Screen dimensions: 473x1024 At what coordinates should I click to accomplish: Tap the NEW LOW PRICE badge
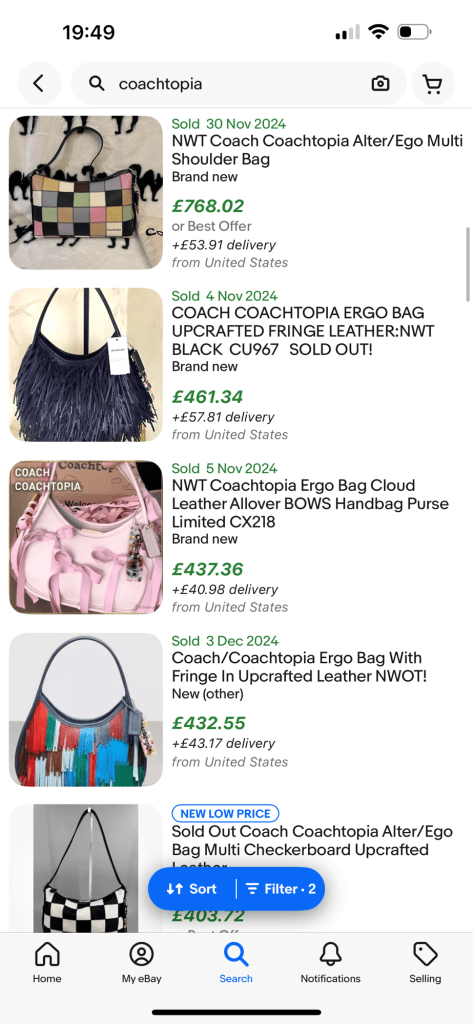click(225, 814)
